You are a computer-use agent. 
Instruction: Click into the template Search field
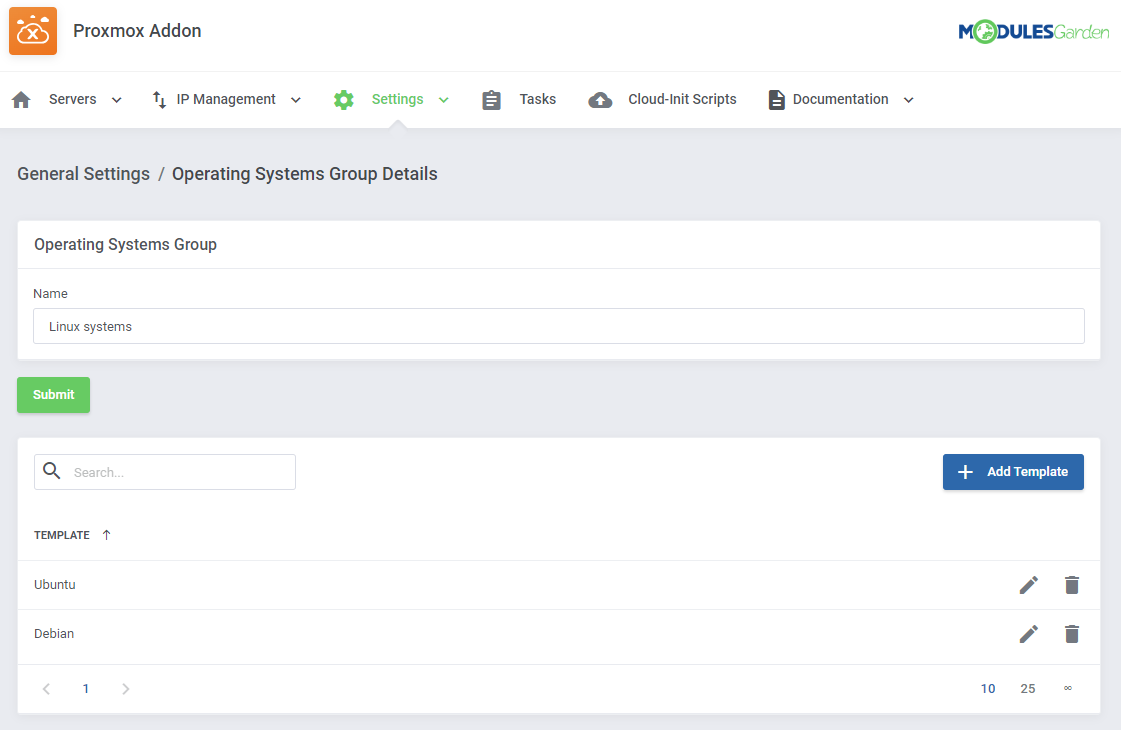point(165,472)
